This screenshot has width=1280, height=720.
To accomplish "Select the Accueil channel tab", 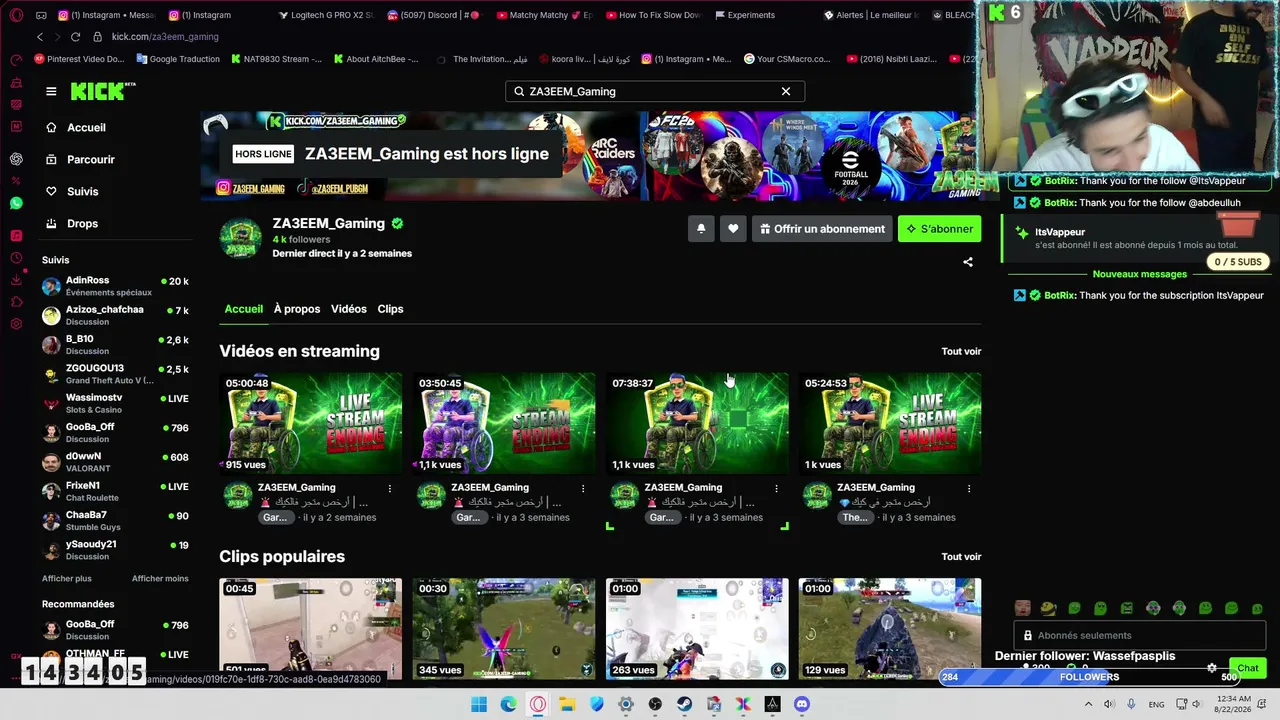I will (243, 309).
